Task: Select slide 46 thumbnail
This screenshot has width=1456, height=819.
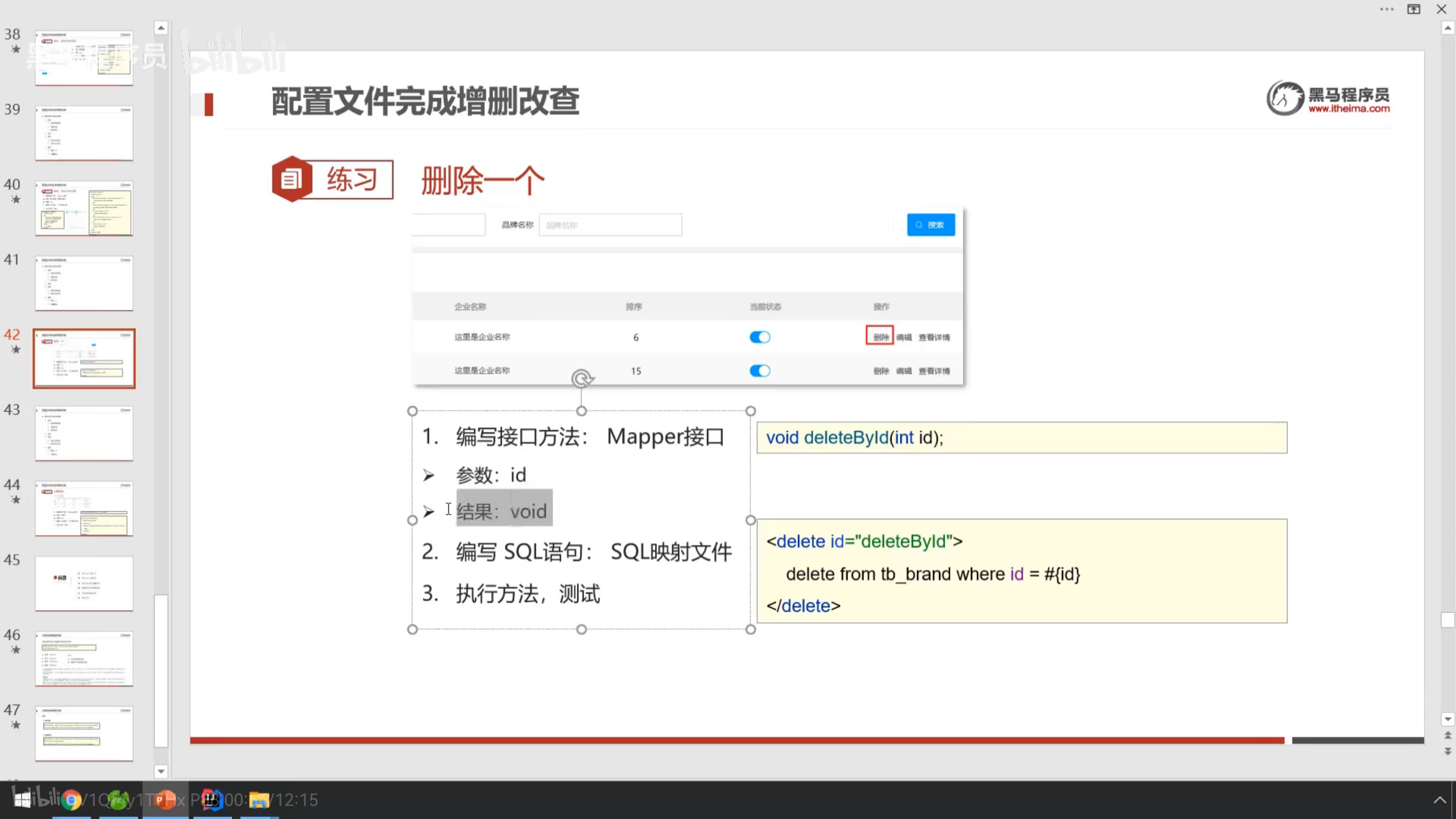Action: pyautogui.click(x=84, y=659)
